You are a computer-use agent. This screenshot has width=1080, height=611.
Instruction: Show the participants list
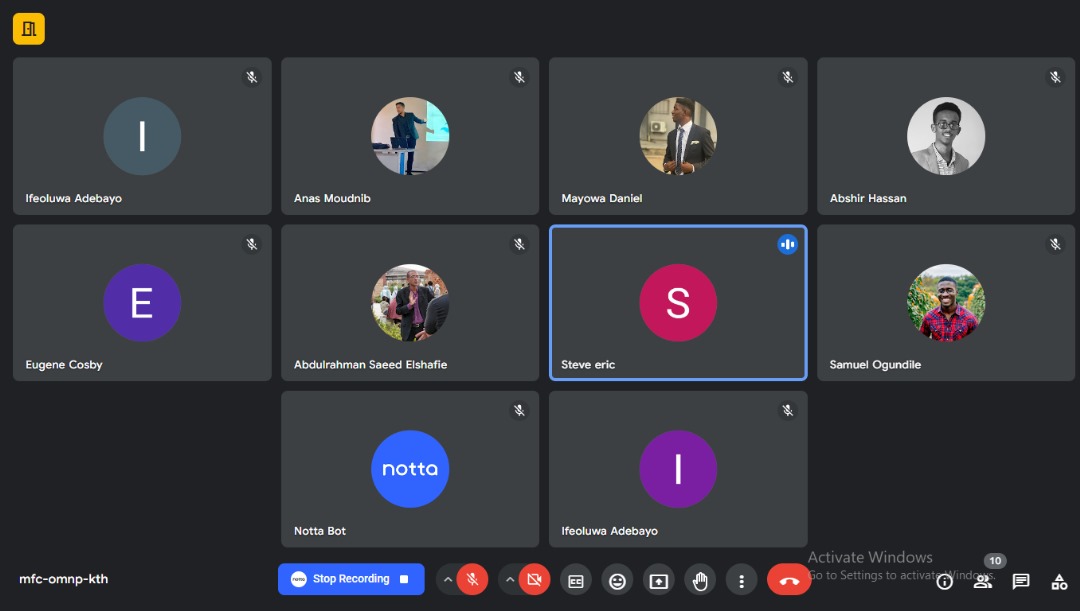[983, 581]
